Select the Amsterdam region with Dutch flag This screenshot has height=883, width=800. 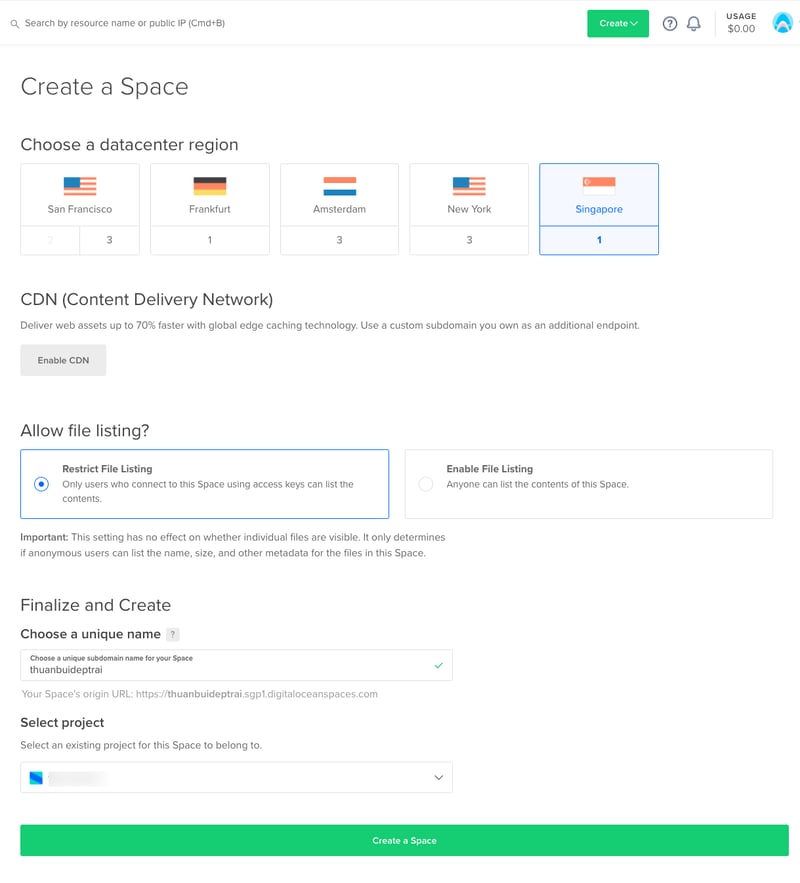[339, 194]
